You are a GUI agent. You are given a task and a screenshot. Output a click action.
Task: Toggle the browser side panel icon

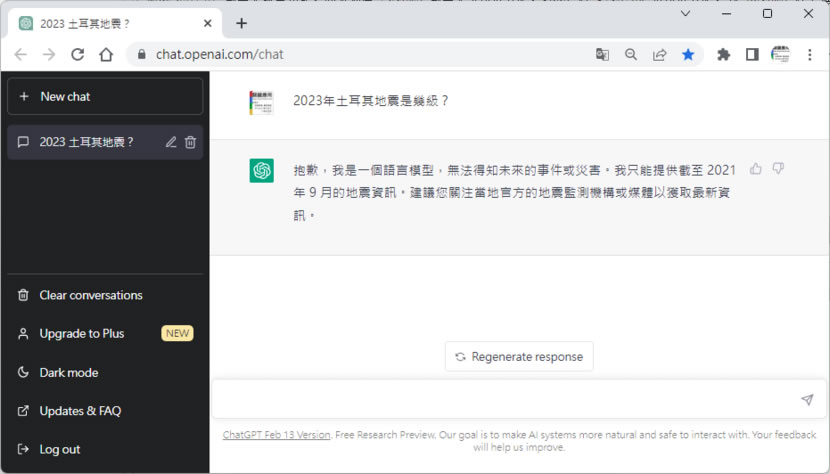pyautogui.click(x=752, y=55)
